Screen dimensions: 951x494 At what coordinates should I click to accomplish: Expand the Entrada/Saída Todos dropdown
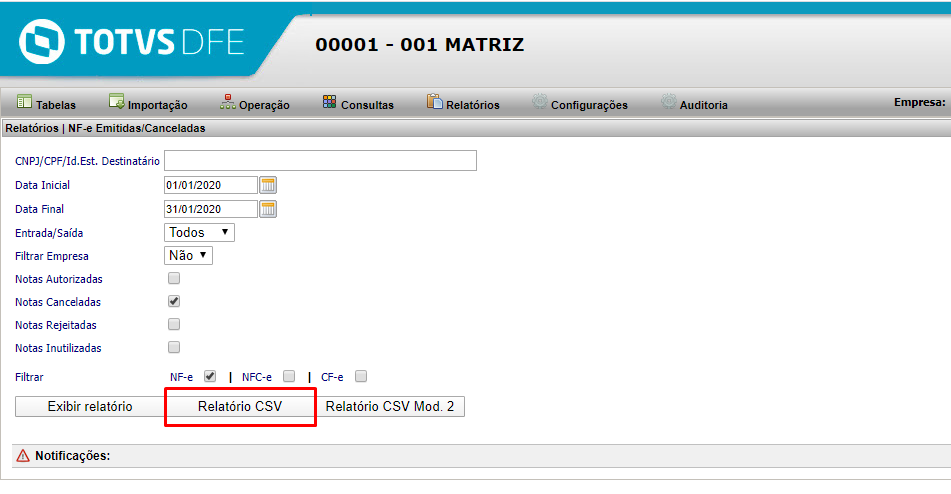point(199,232)
